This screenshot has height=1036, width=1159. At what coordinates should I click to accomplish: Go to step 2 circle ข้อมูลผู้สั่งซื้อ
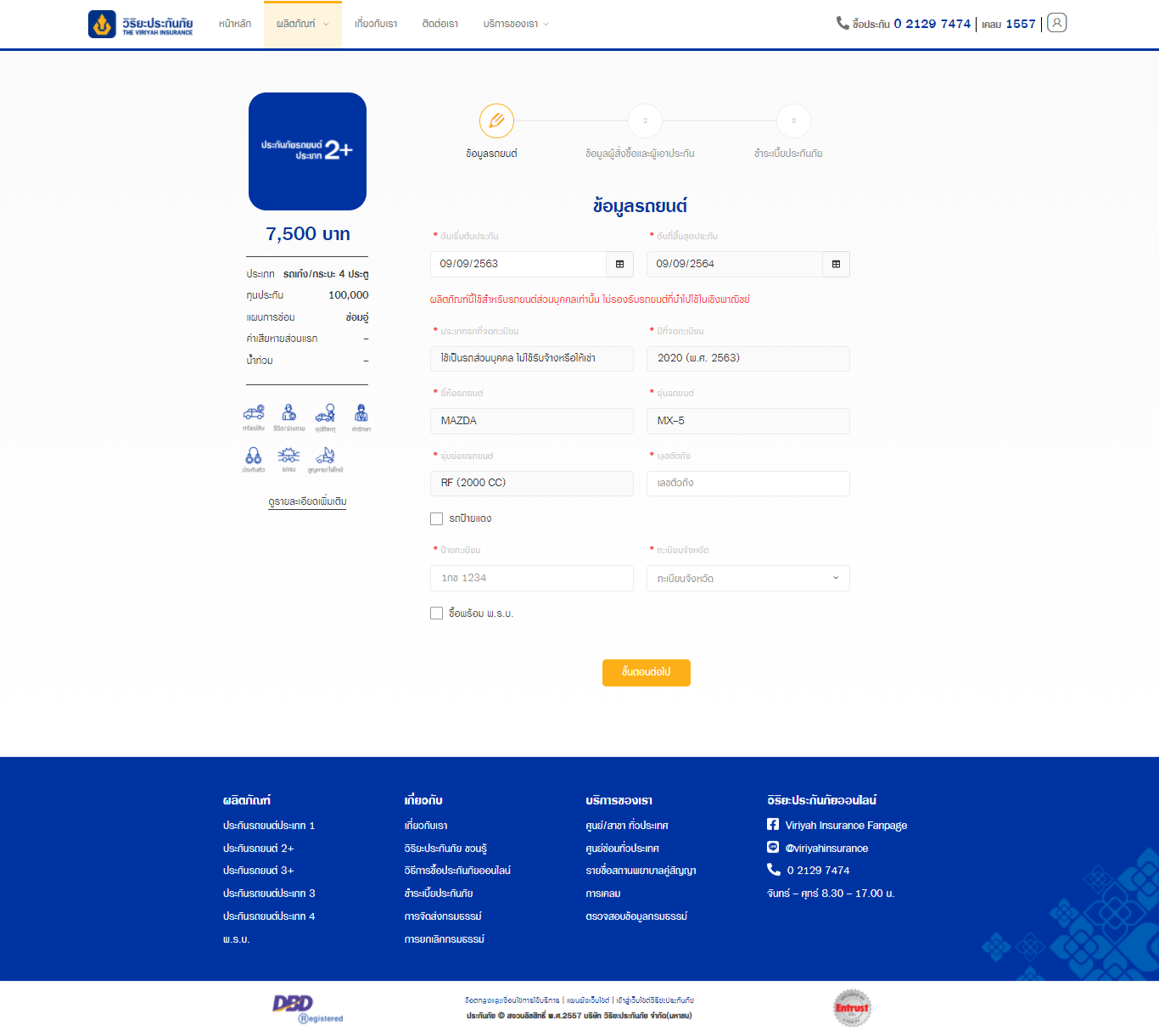645,120
